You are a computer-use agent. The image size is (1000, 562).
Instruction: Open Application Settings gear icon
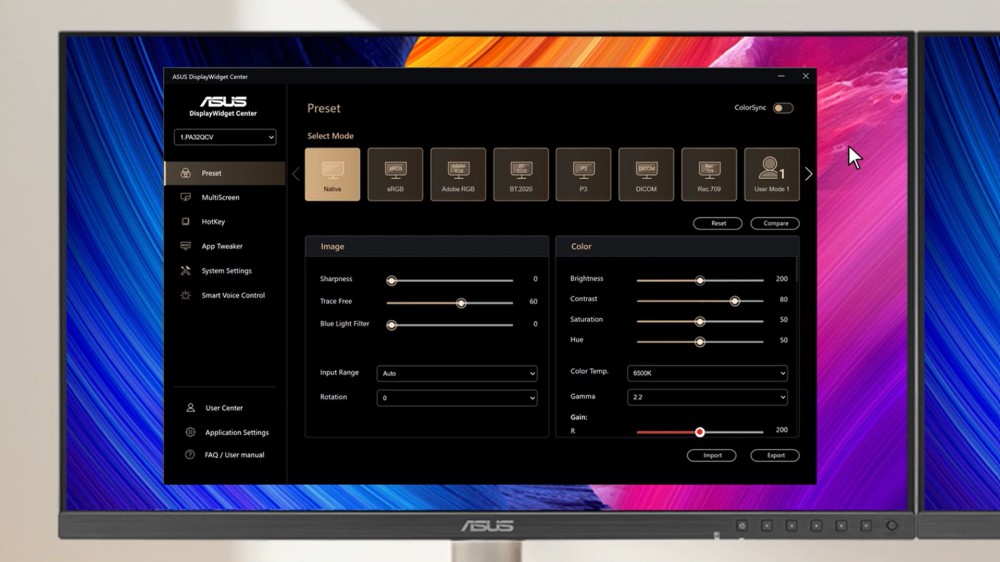pyautogui.click(x=190, y=432)
